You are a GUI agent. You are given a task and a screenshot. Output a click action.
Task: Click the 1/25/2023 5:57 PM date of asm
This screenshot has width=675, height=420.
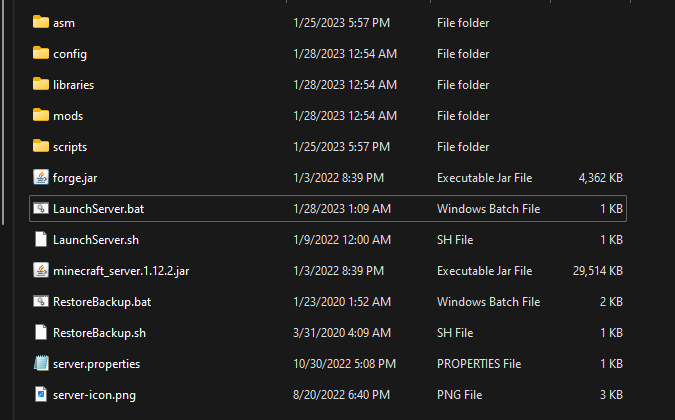point(341,23)
